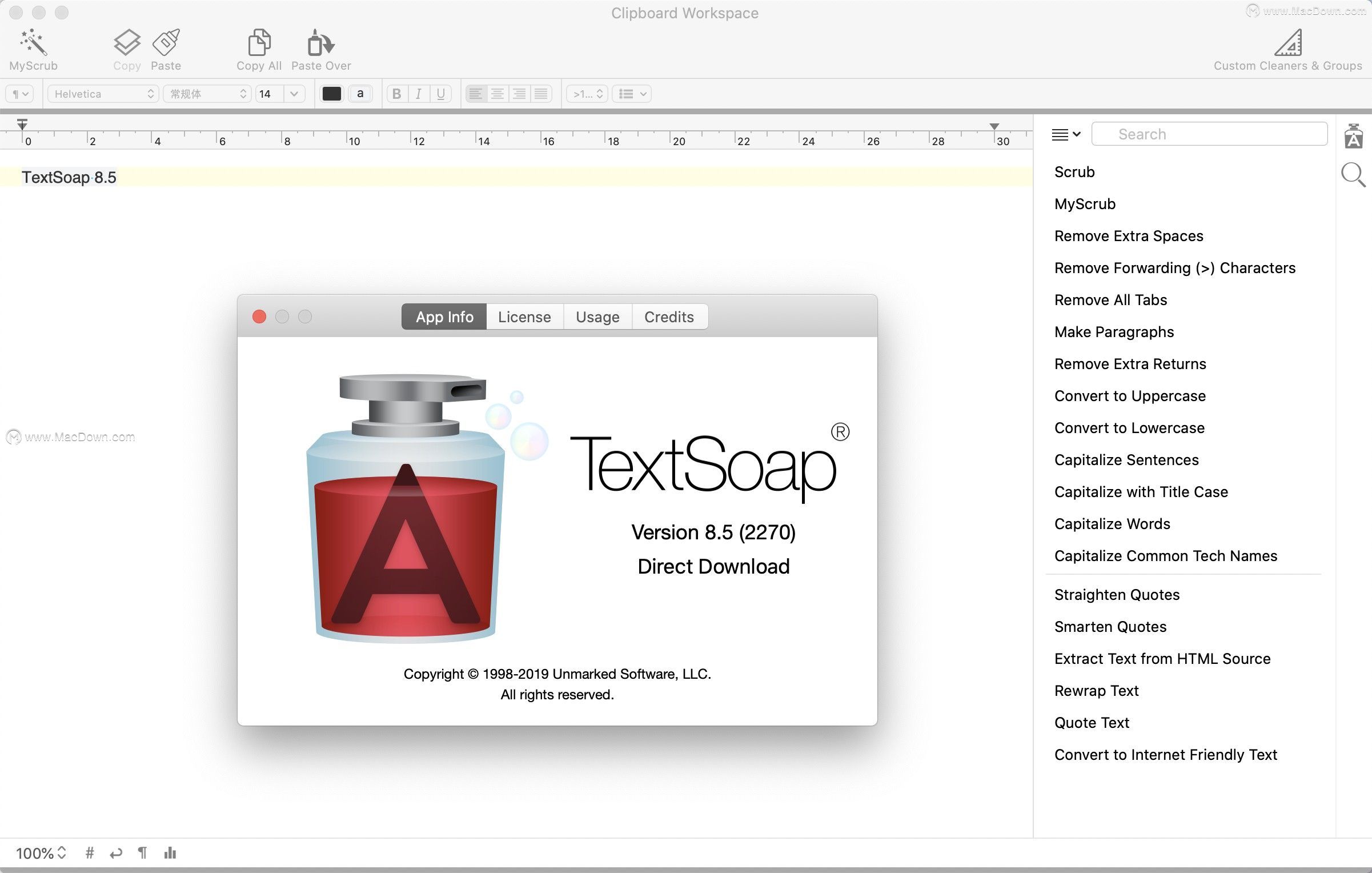Image resolution: width=1372 pixels, height=873 pixels.
Task: Run Convert to Lowercase cleaner
Action: (1129, 428)
